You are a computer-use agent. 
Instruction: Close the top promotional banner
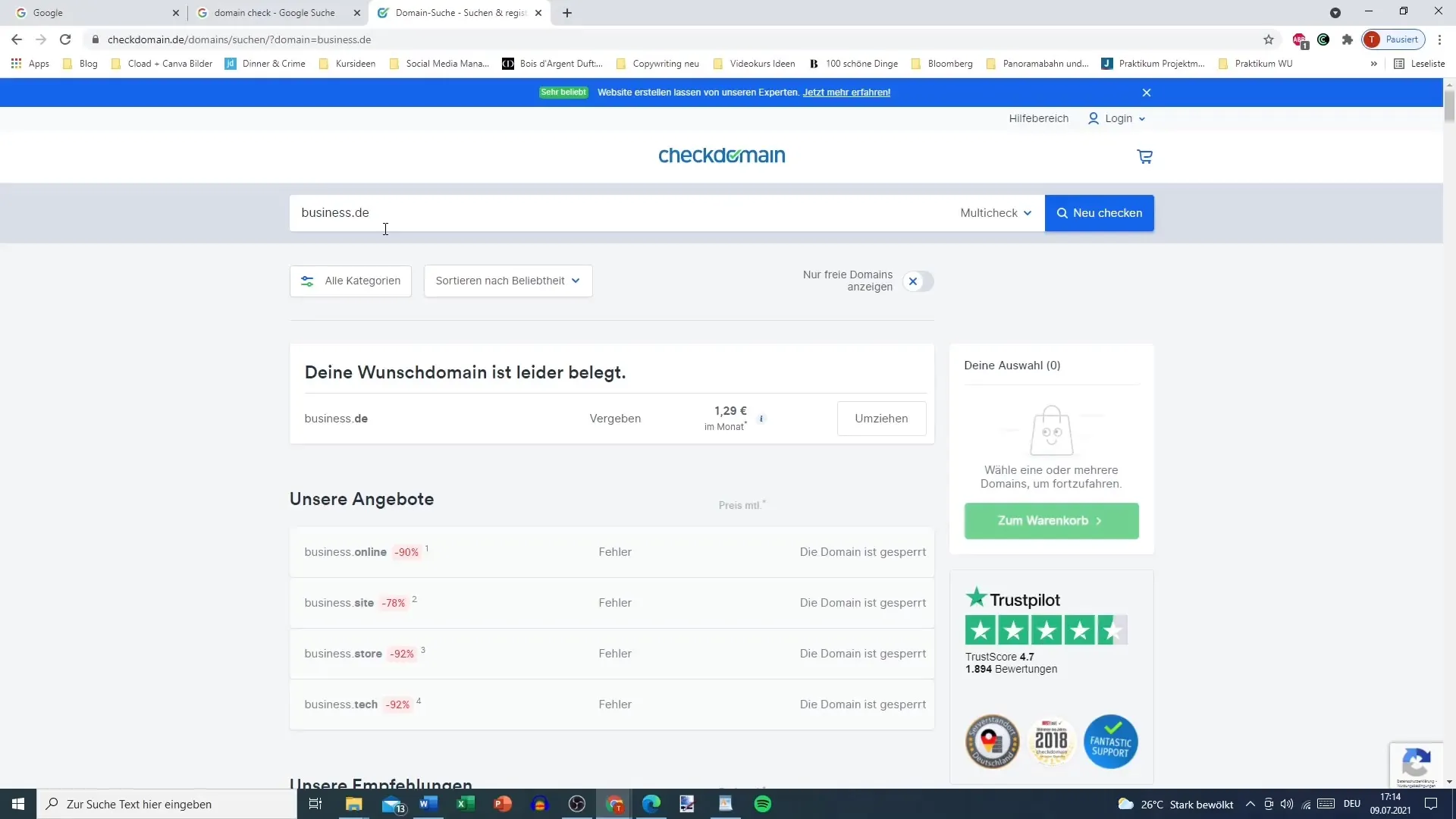(x=1147, y=92)
